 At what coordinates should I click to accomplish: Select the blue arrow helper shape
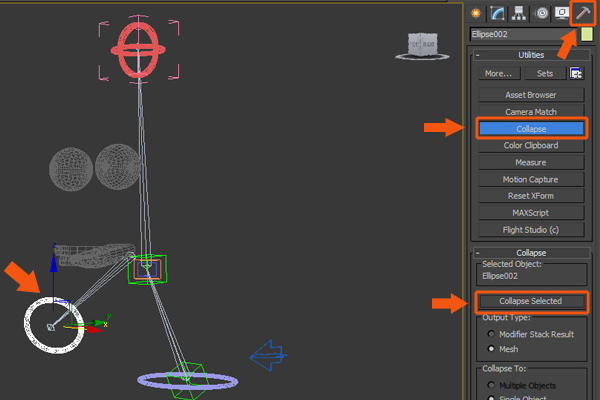[268, 356]
